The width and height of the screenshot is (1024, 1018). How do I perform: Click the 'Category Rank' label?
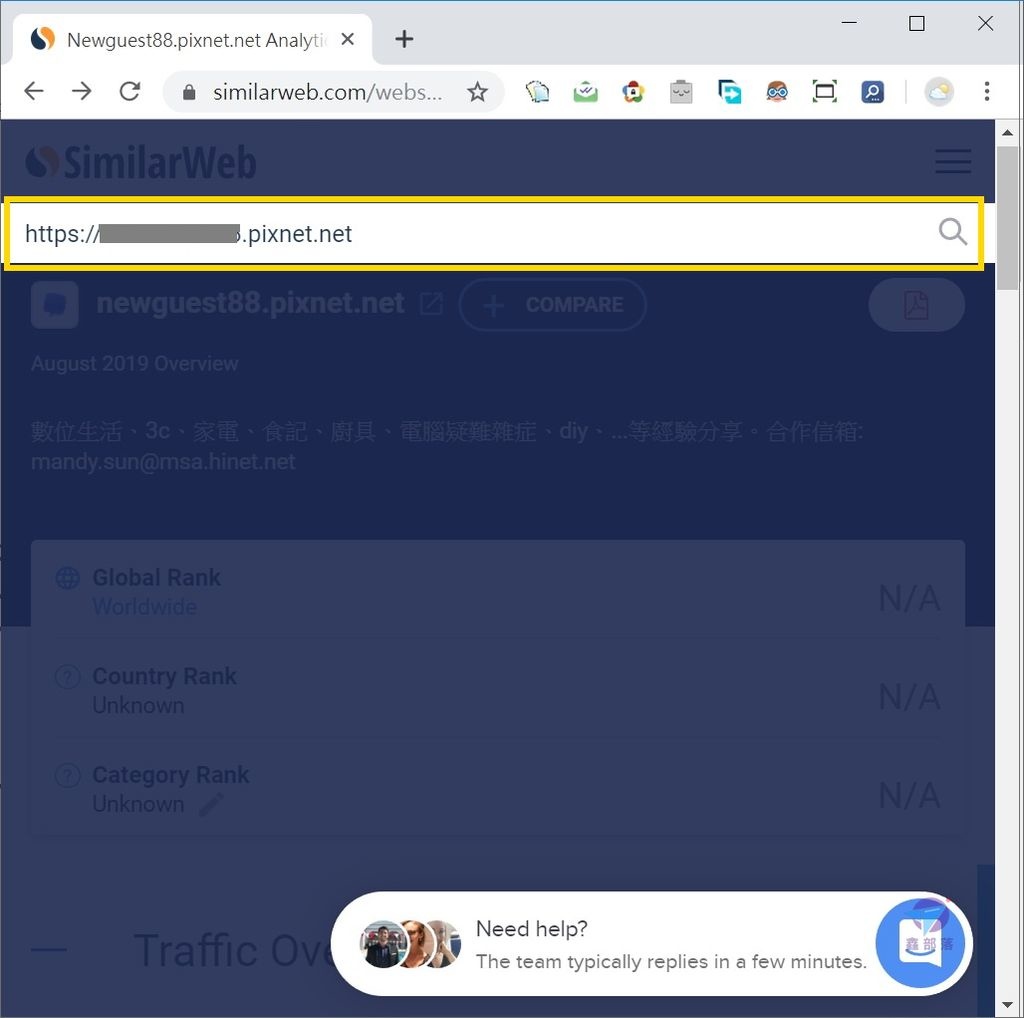click(x=170, y=774)
